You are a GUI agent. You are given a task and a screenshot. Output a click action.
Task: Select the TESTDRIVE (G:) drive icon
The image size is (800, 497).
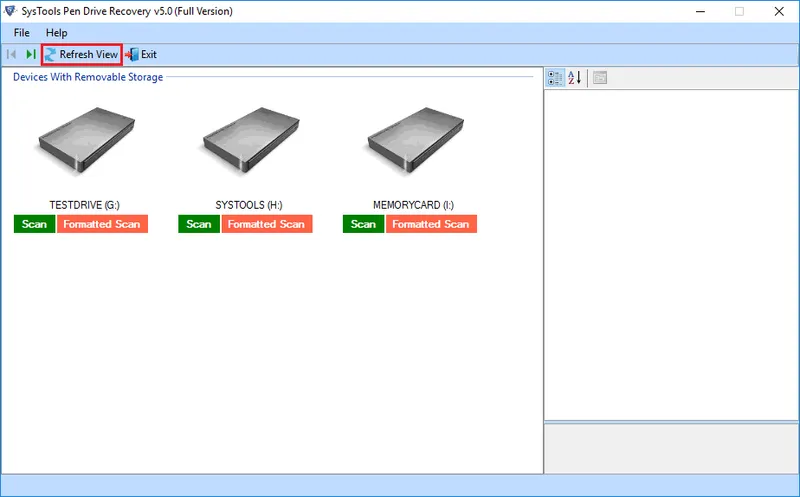83,147
